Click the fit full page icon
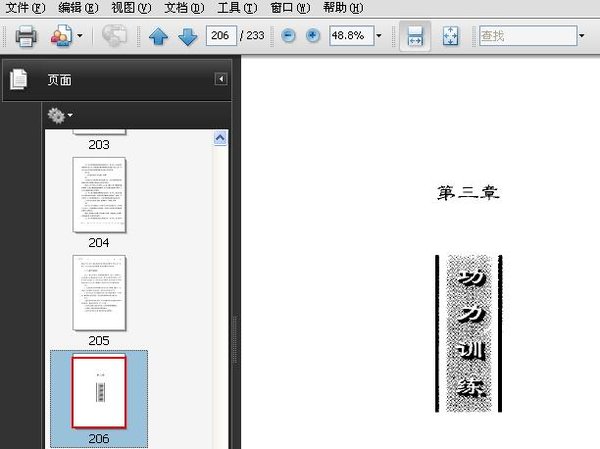The height and width of the screenshot is (449, 600). (x=450, y=36)
